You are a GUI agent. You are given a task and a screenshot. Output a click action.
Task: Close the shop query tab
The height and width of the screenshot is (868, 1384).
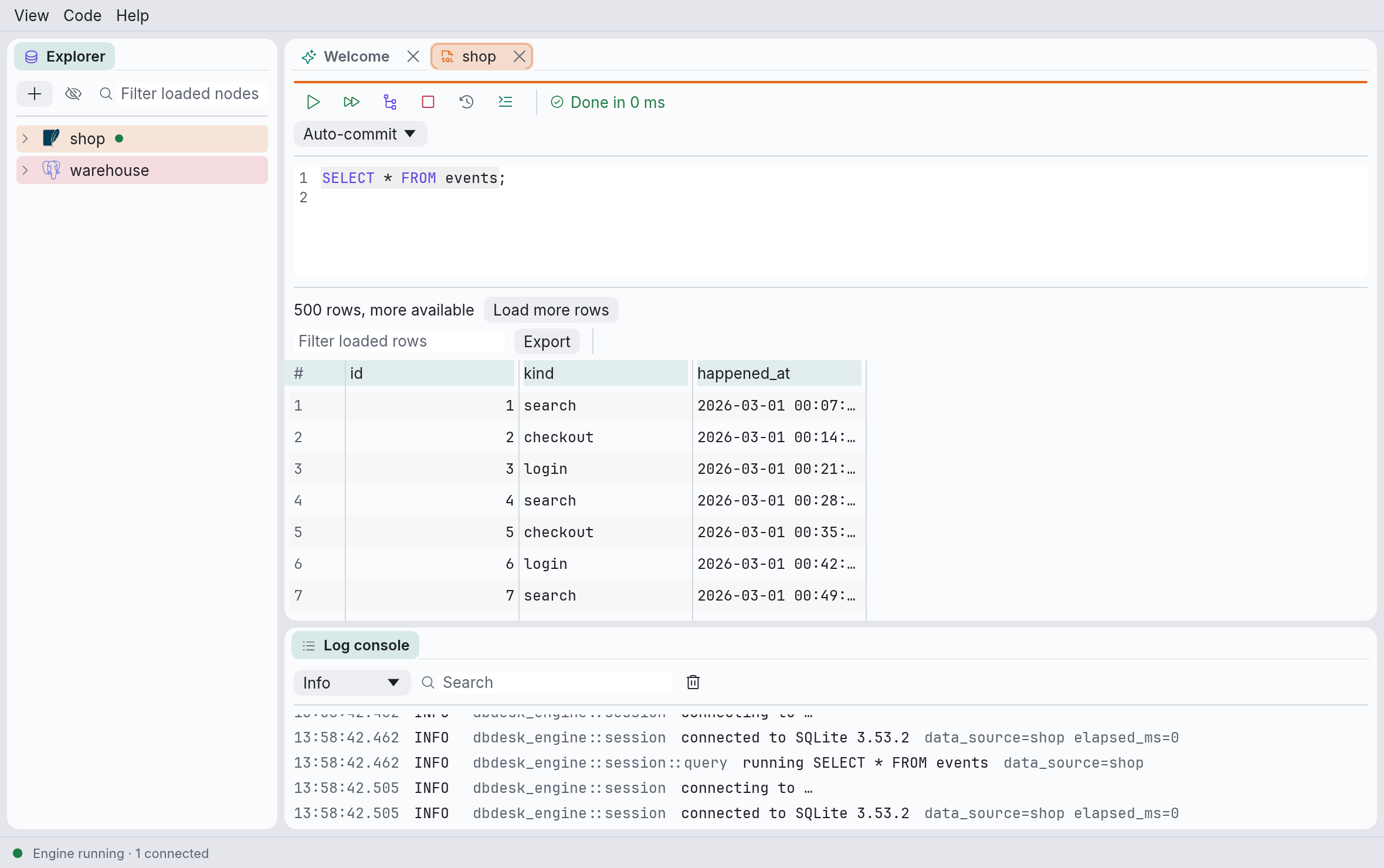(519, 56)
